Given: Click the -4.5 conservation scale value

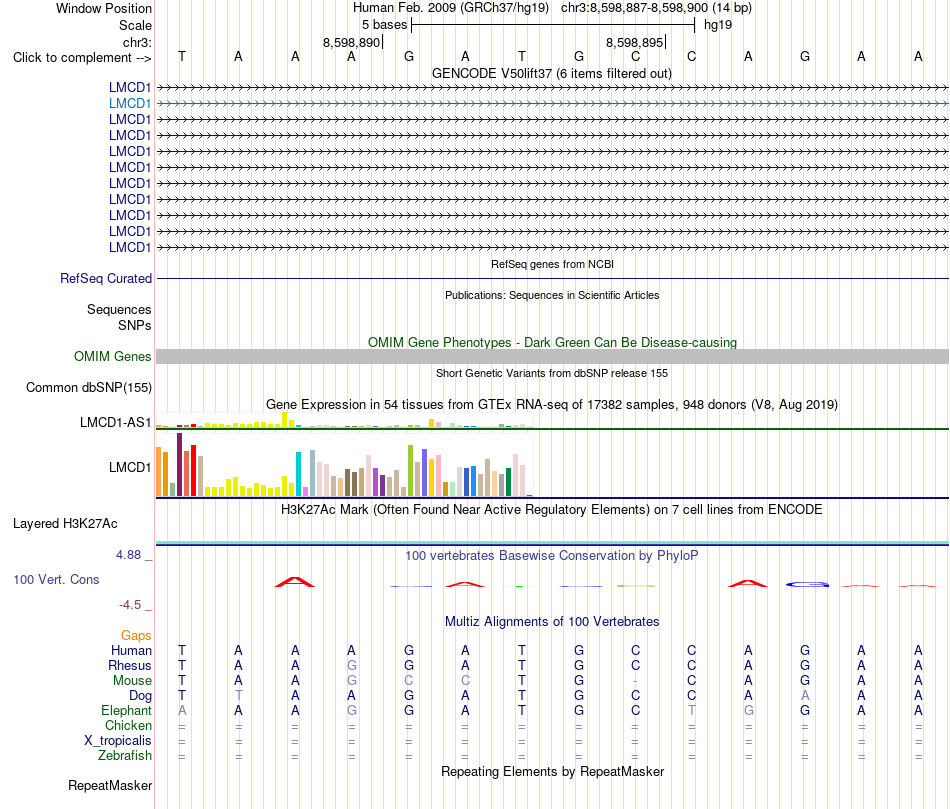Looking at the screenshot, I should pos(130,605).
